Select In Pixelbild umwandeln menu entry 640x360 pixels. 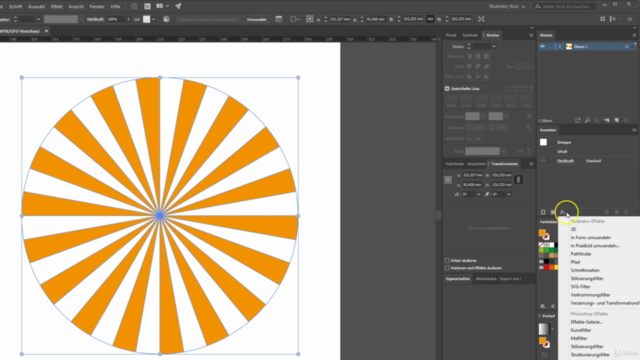click(595, 246)
